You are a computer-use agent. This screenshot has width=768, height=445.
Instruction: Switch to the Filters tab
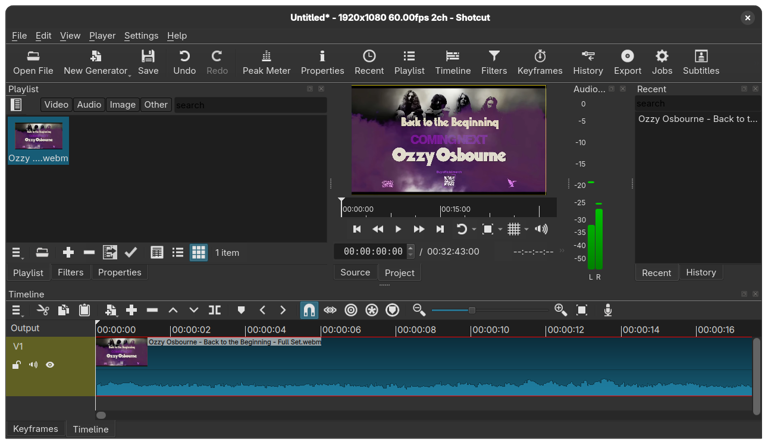[70, 272]
